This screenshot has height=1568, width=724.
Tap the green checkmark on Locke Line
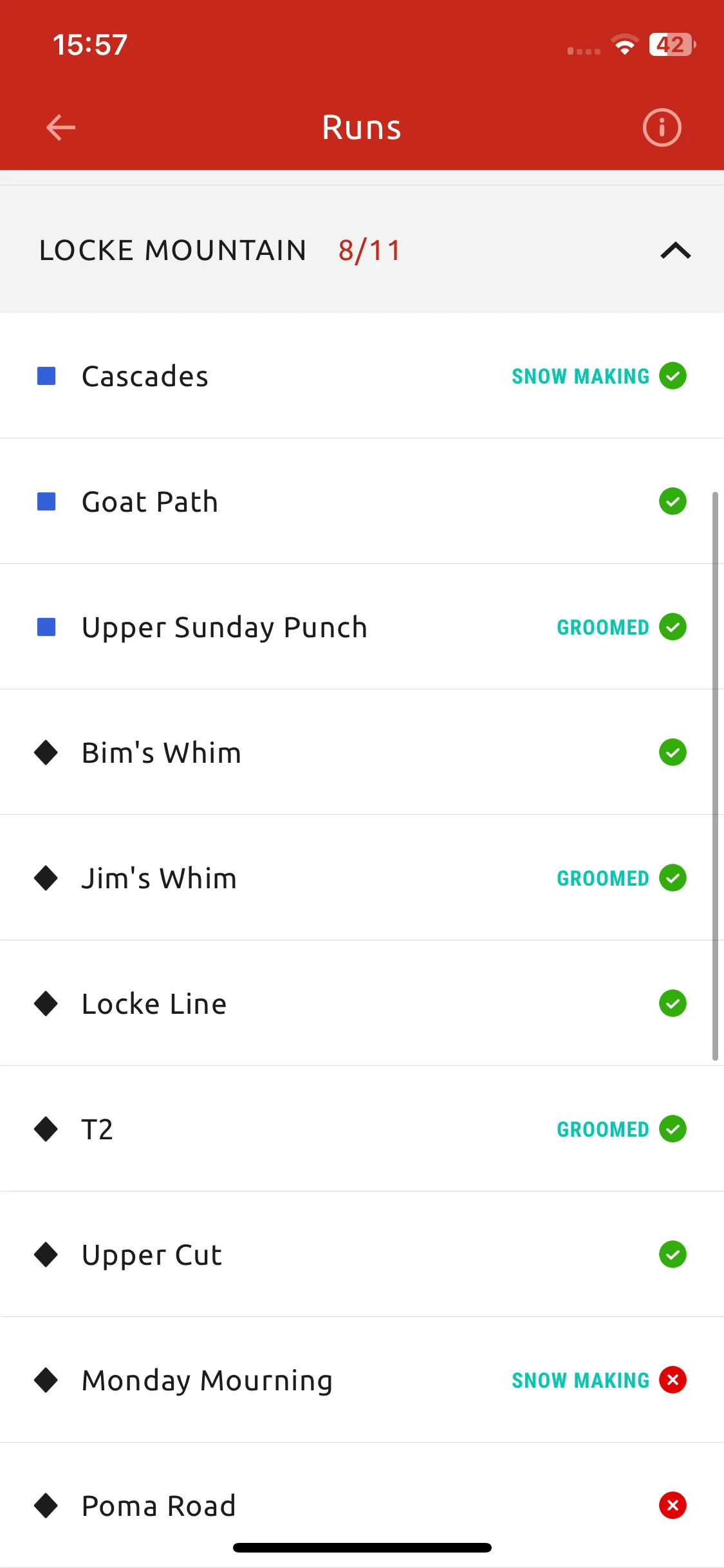pyautogui.click(x=673, y=1003)
